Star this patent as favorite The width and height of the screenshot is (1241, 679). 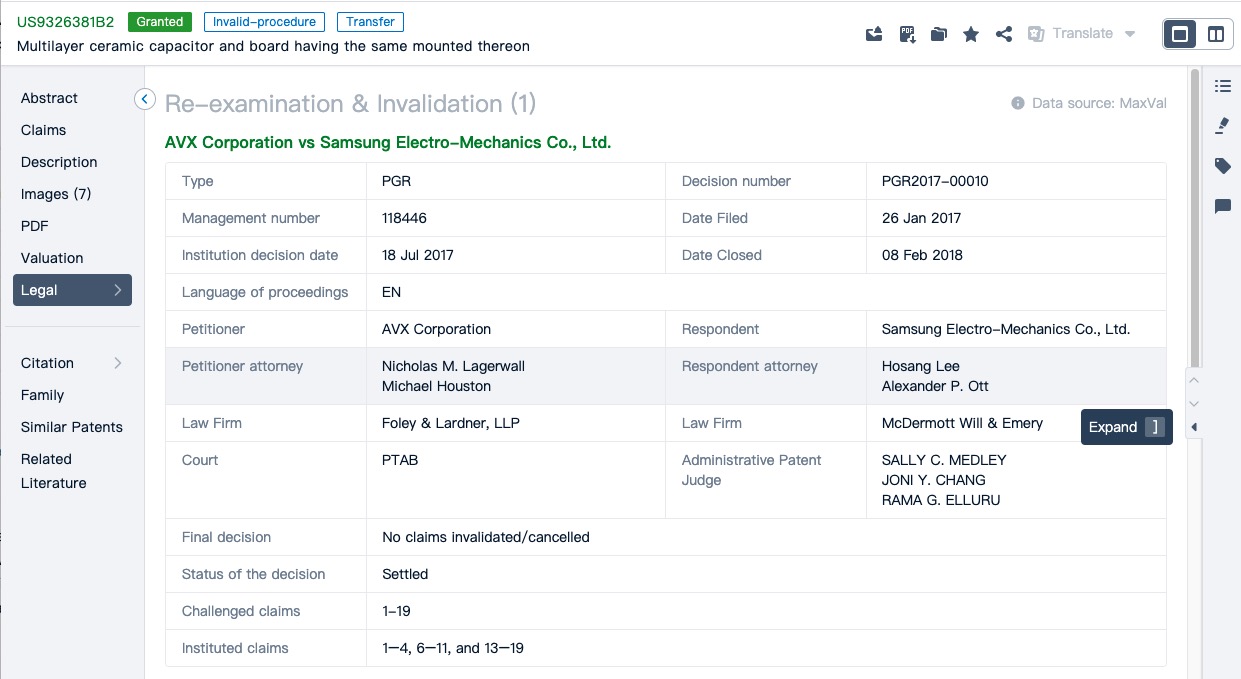click(x=970, y=34)
